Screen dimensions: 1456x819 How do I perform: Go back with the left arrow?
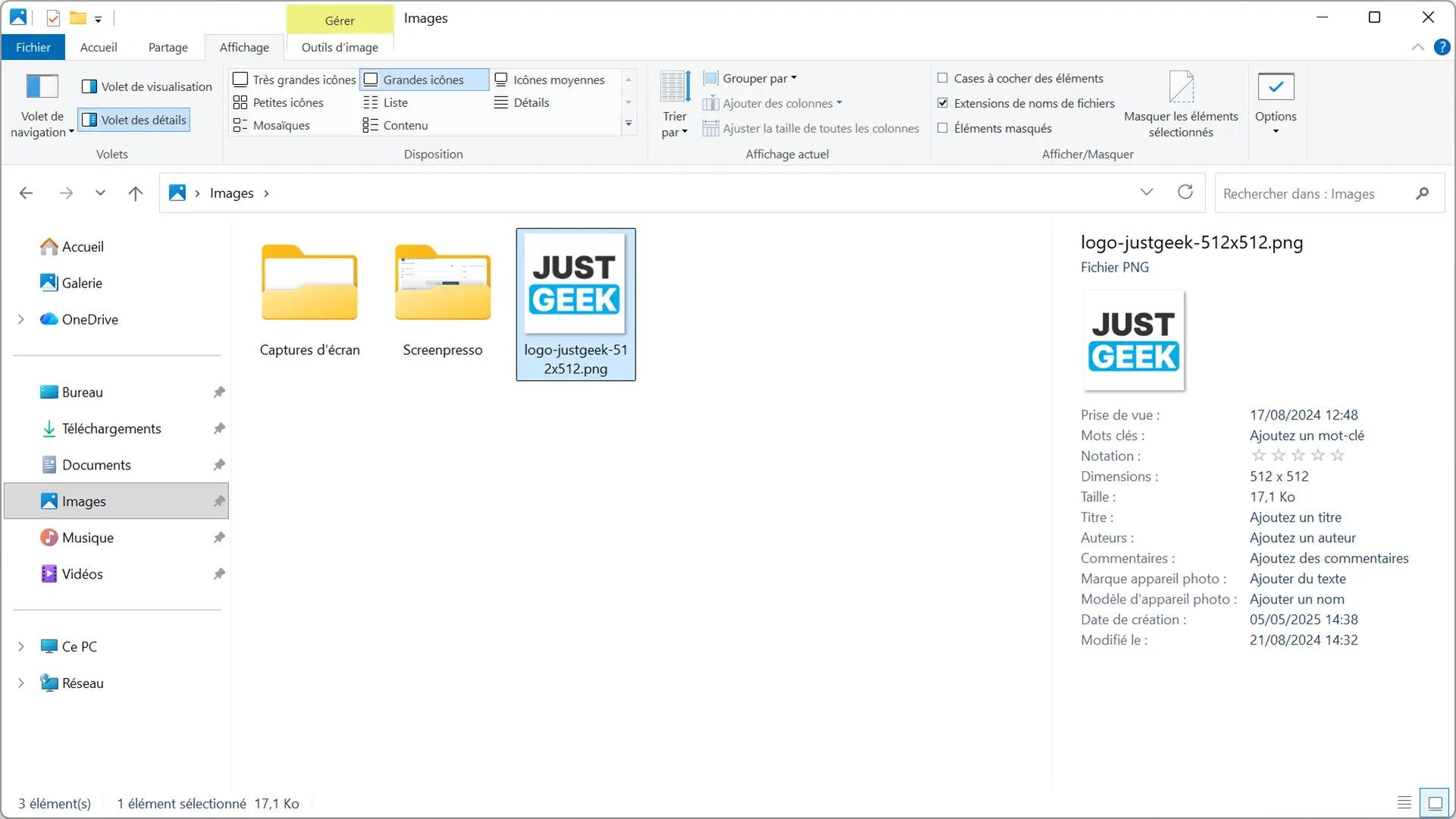[x=26, y=193]
